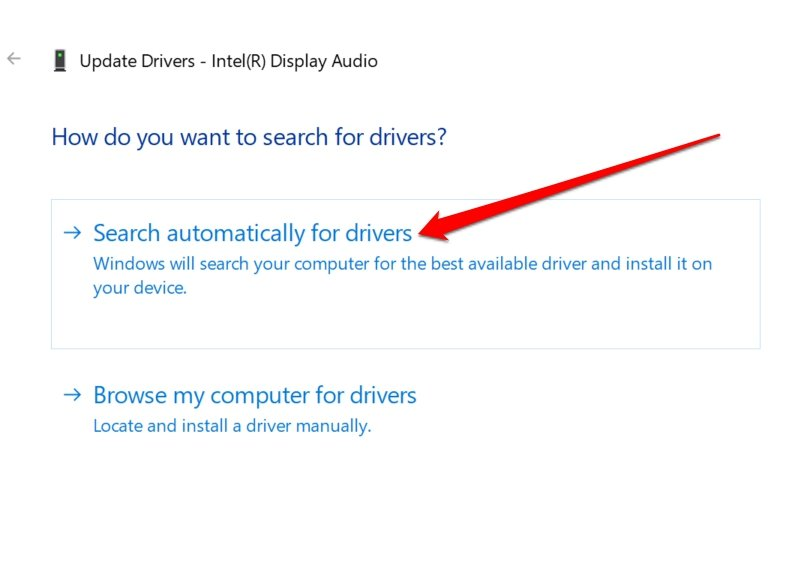The width and height of the screenshot is (807, 572).
Task: Click arrow icon beside Browse my computer
Action: [x=73, y=395]
